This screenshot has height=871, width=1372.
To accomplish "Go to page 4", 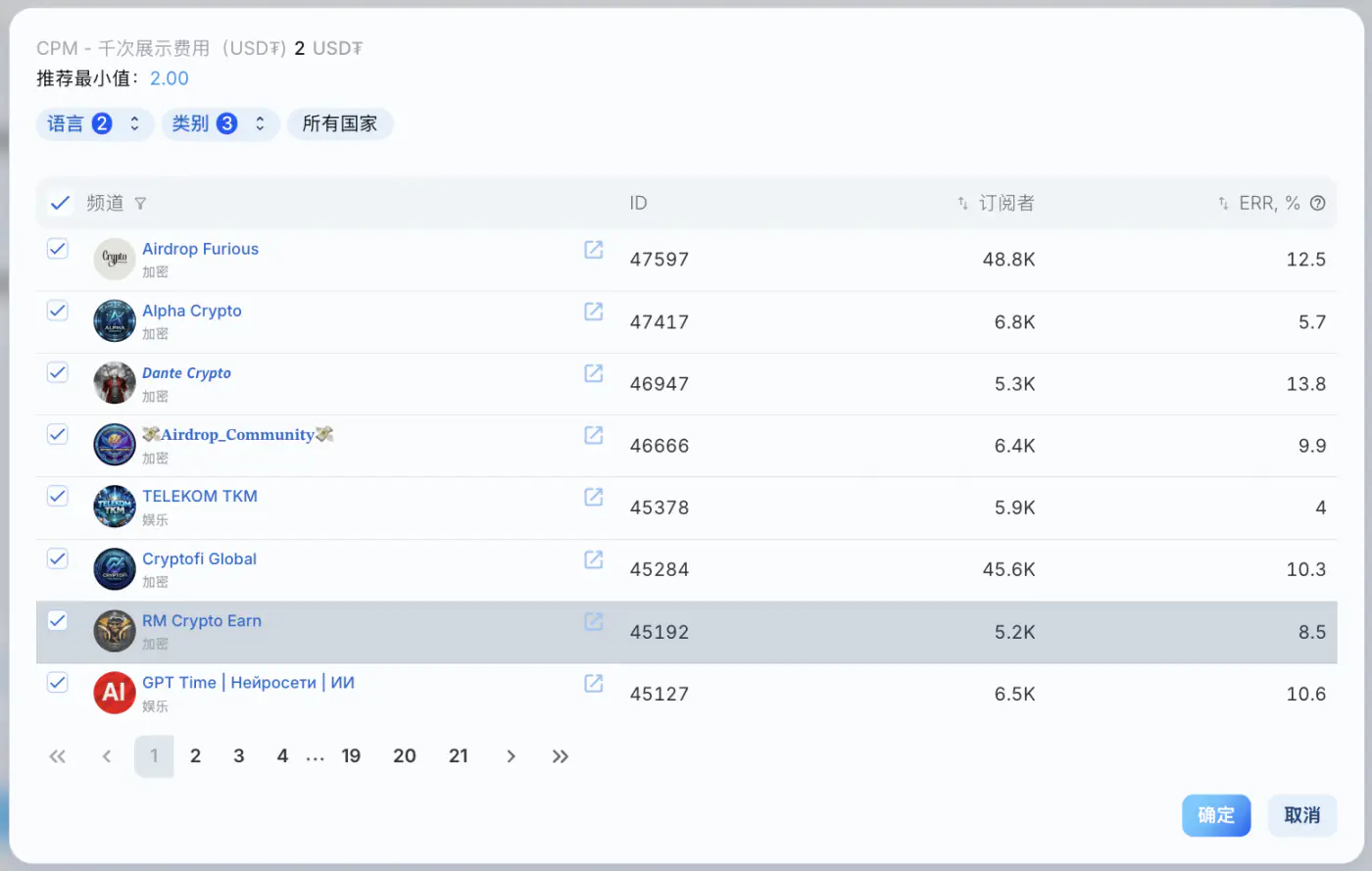I will point(282,756).
